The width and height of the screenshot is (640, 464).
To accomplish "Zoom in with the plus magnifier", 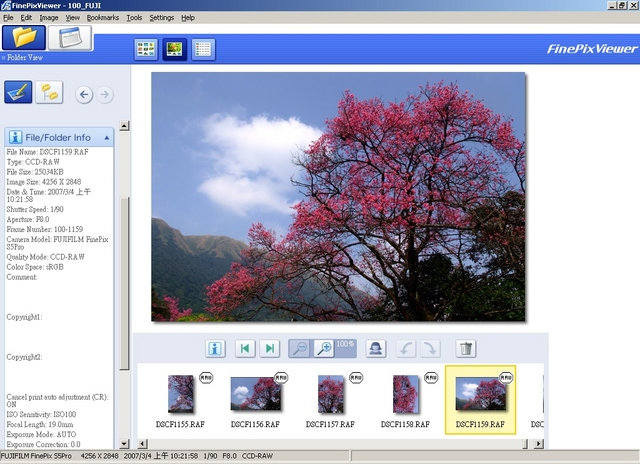I will (x=325, y=349).
